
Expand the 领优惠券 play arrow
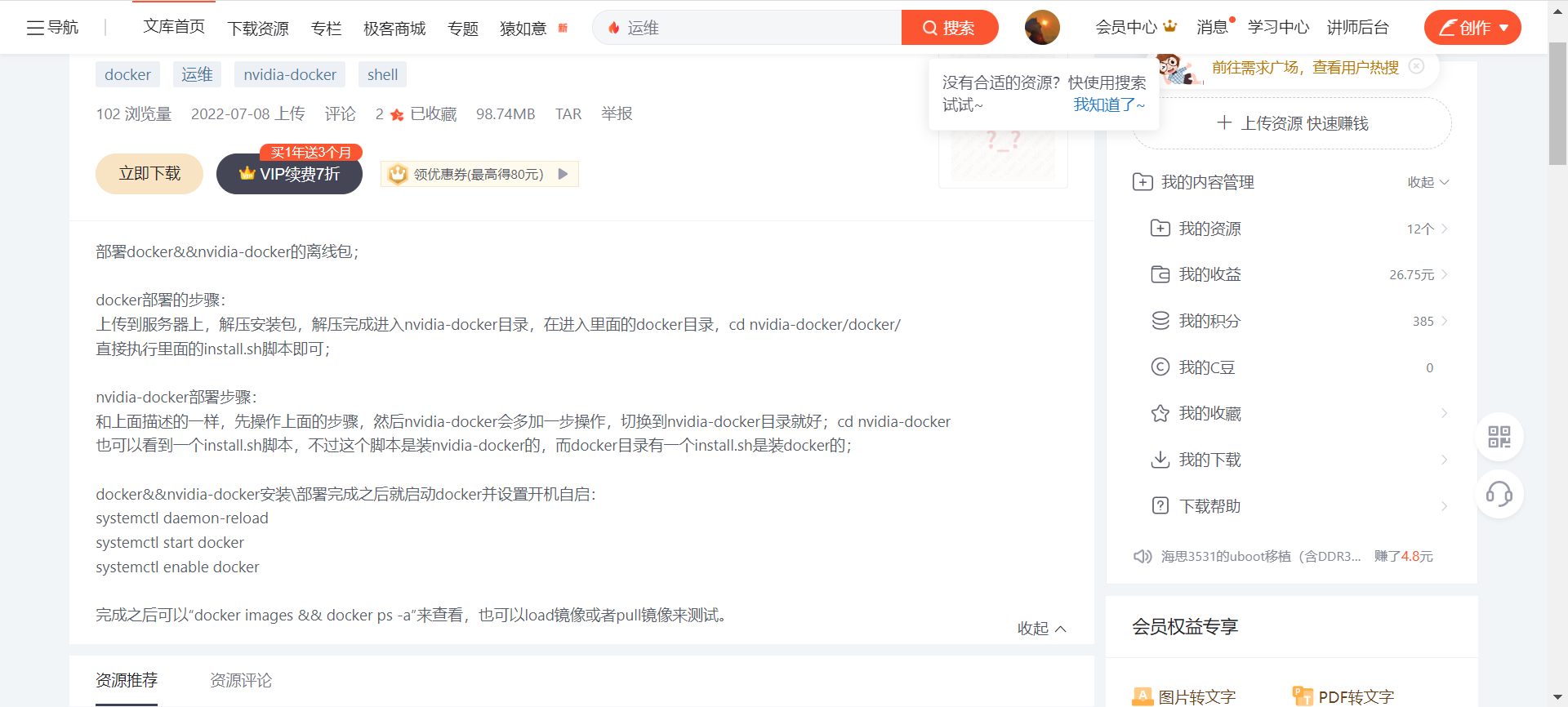(x=563, y=174)
